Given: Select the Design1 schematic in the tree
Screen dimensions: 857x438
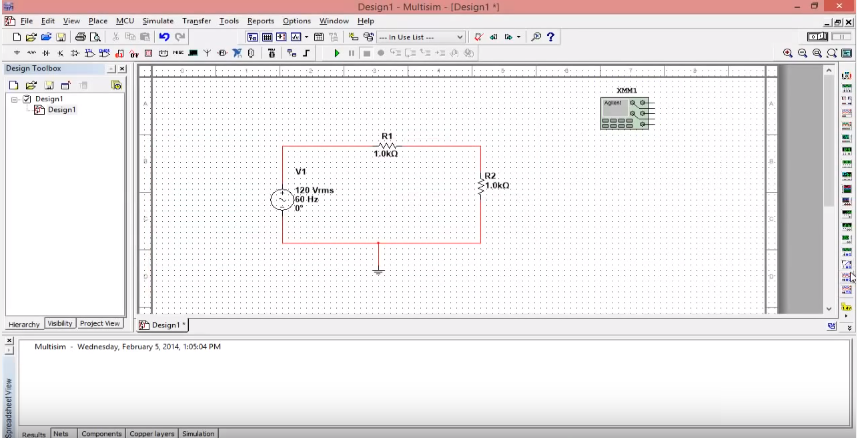Looking at the screenshot, I should click(x=60, y=110).
